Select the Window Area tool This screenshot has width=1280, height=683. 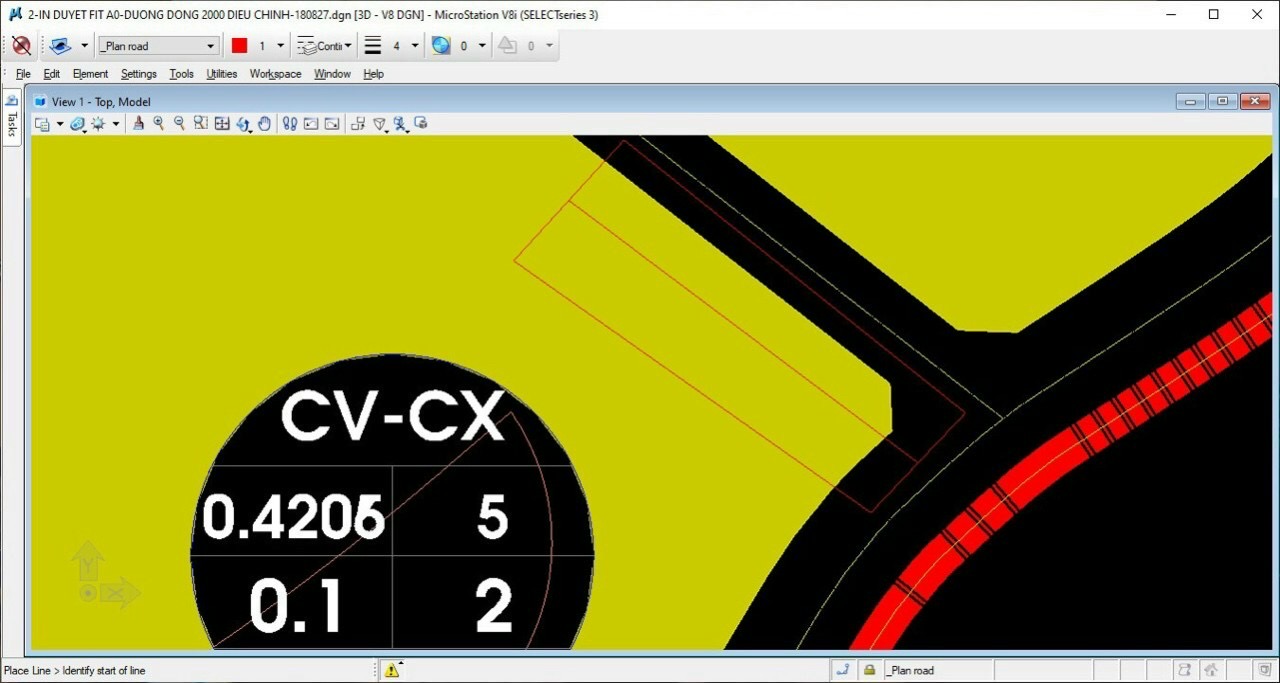[201, 124]
